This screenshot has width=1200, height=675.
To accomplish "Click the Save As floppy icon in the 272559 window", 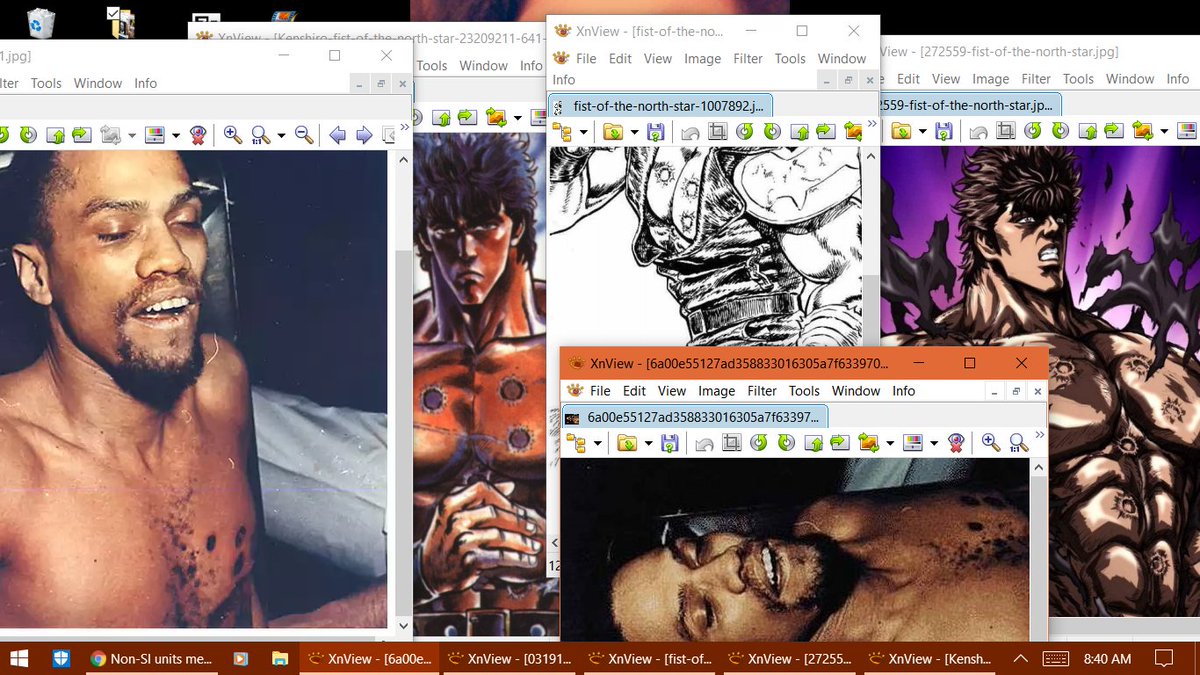I will click(944, 130).
